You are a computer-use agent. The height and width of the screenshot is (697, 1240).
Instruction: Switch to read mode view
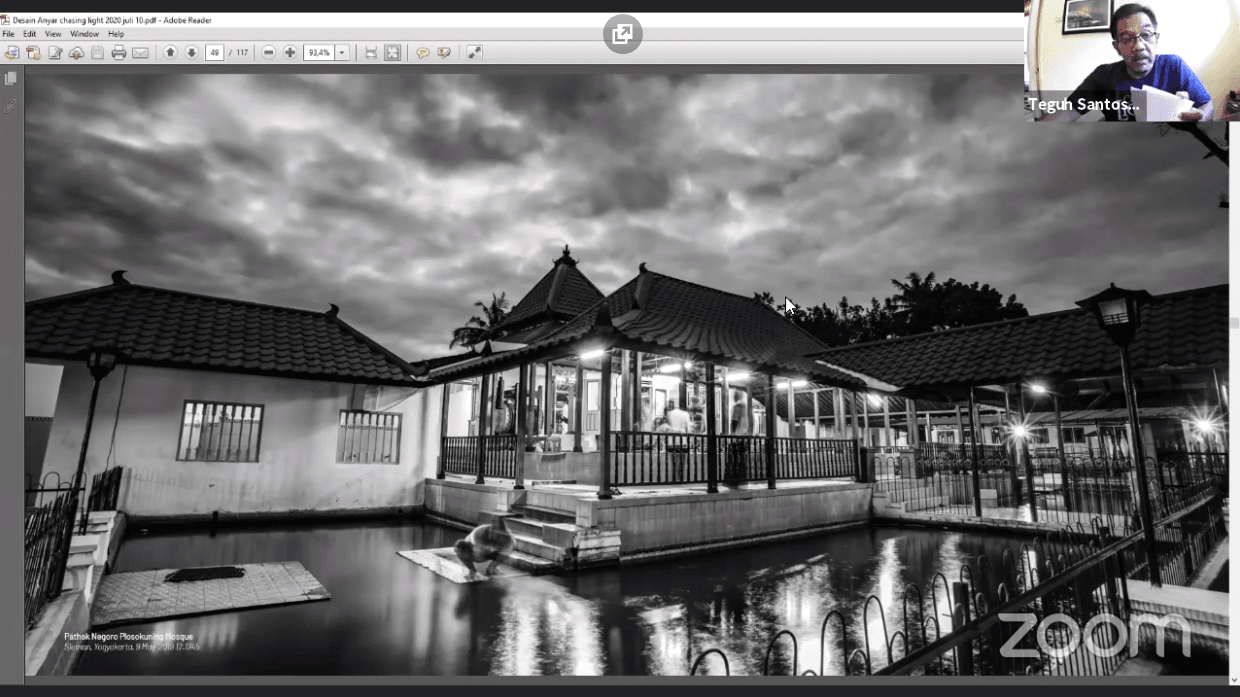[x=475, y=53]
